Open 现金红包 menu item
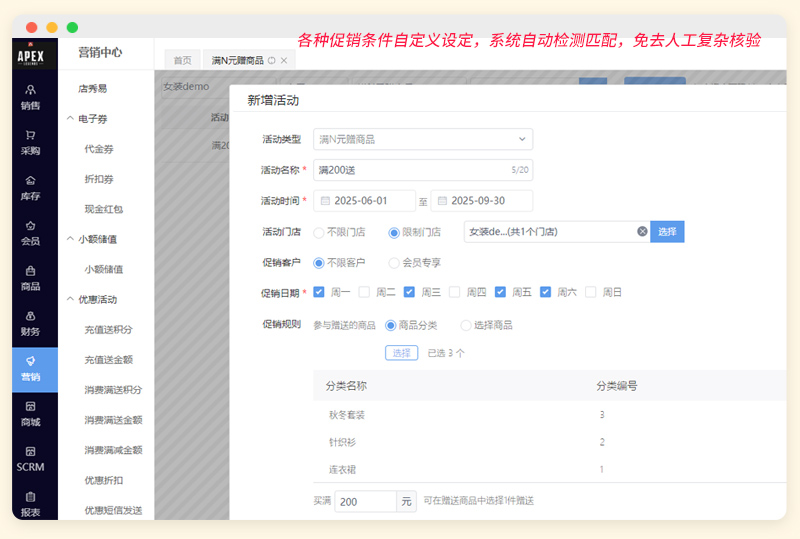 click(x=104, y=209)
